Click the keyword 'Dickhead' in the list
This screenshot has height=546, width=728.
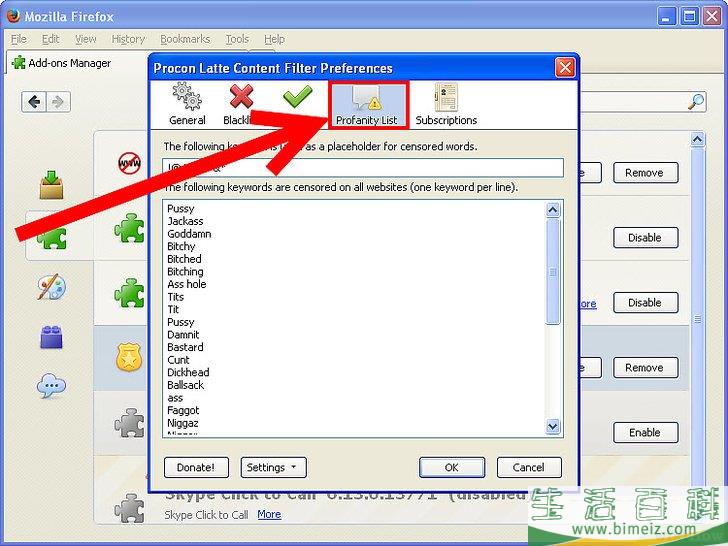click(188, 372)
